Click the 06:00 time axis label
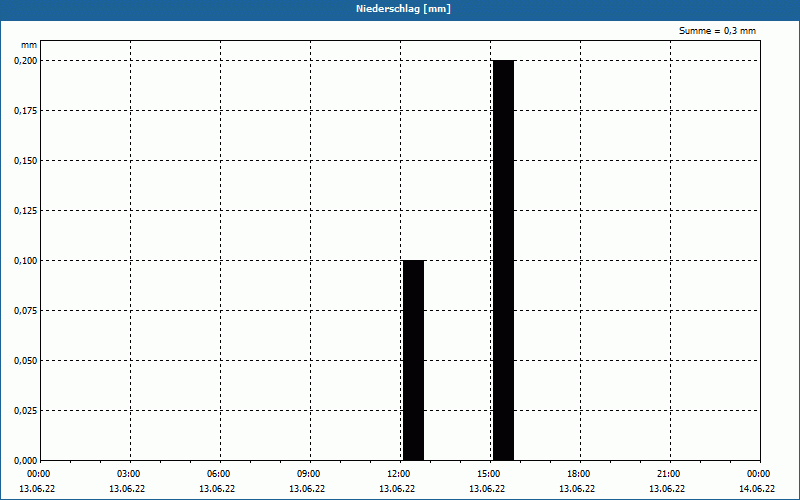This screenshot has width=800, height=500. [218, 474]
